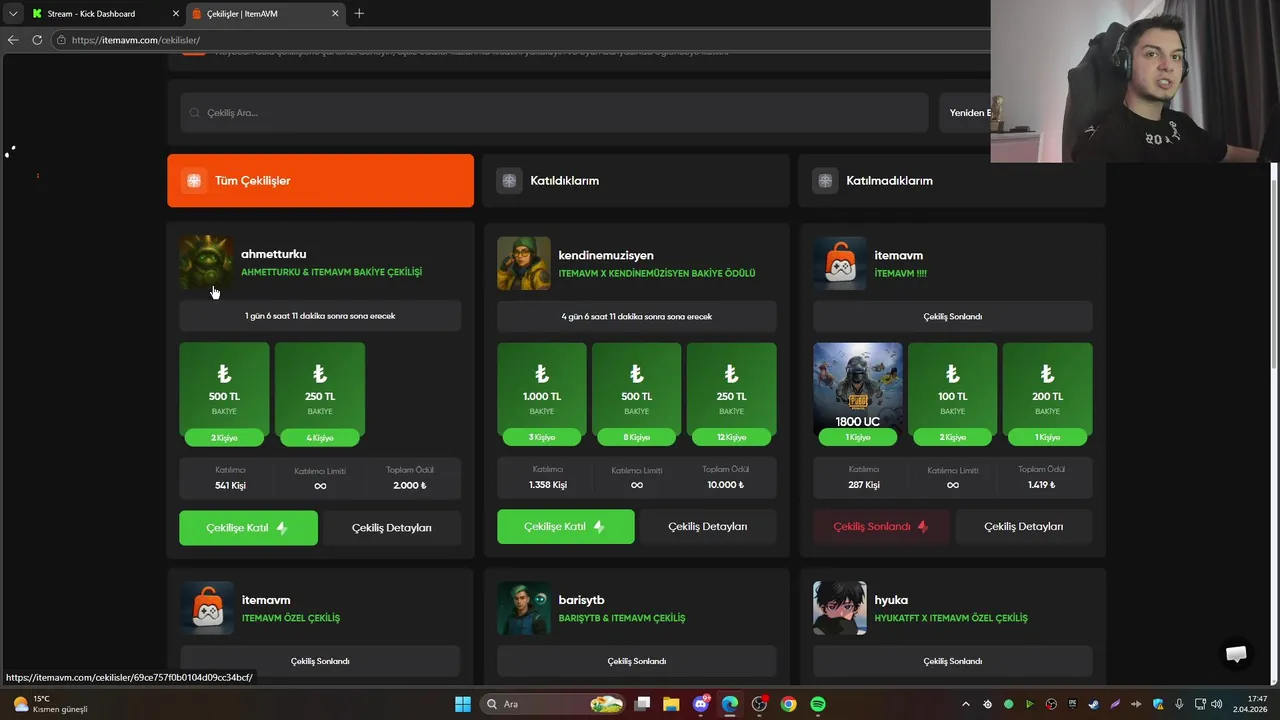Click the kendinemuzisyen avatar image
Viewport: 1280px width, 720px height.
click(524, 263)
